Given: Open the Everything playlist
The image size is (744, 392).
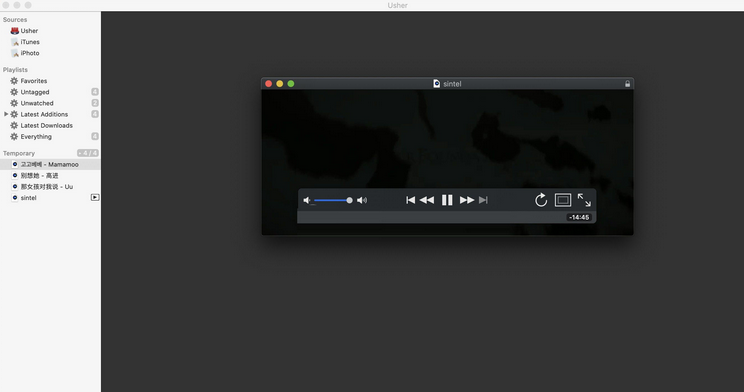Looking at the screenshot, I should [36, 137].
